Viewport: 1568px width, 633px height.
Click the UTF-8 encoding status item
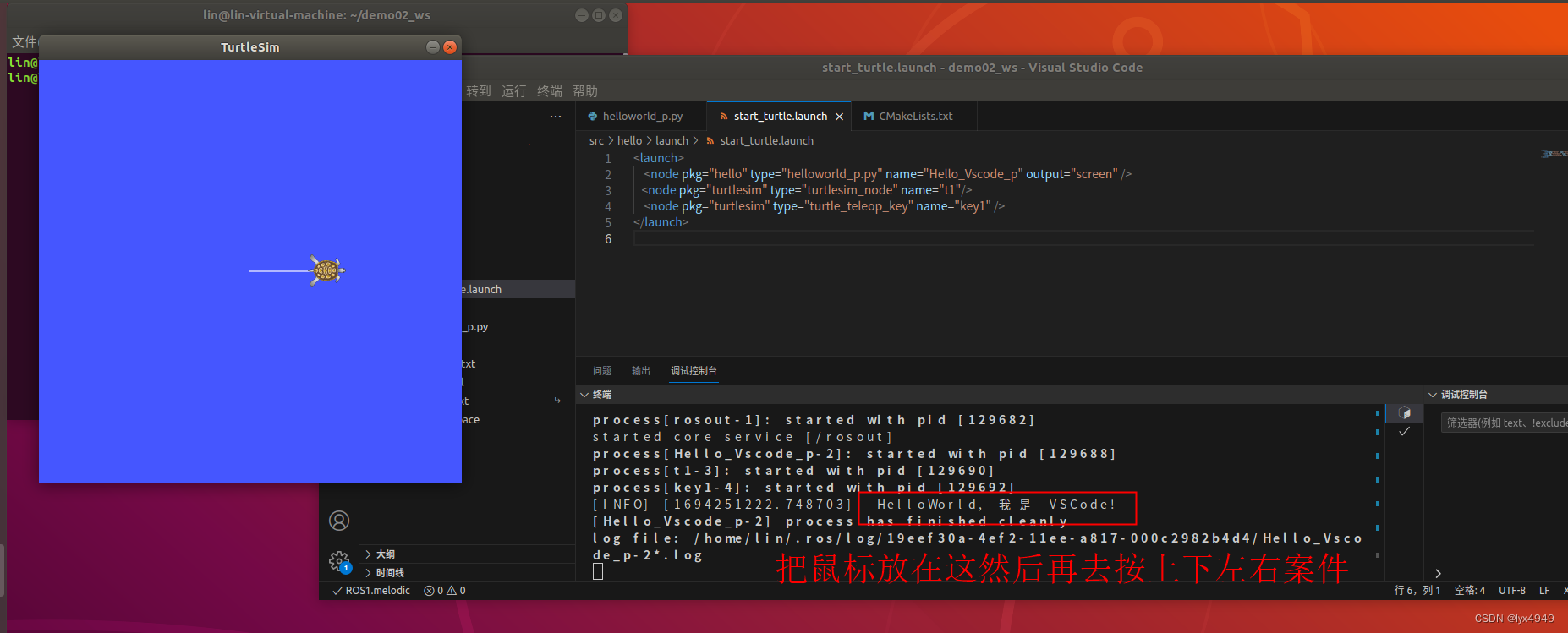click(x=1512, y=591)
